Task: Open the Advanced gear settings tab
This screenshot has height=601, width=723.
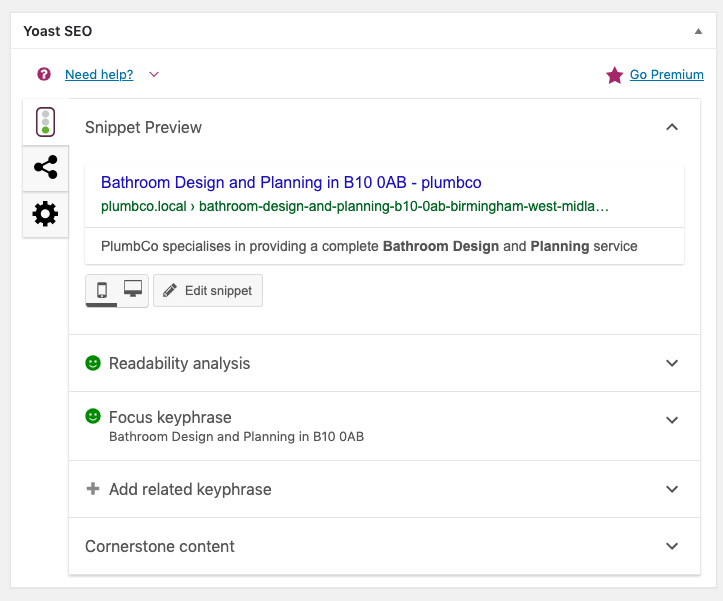Action: [45, 214]
